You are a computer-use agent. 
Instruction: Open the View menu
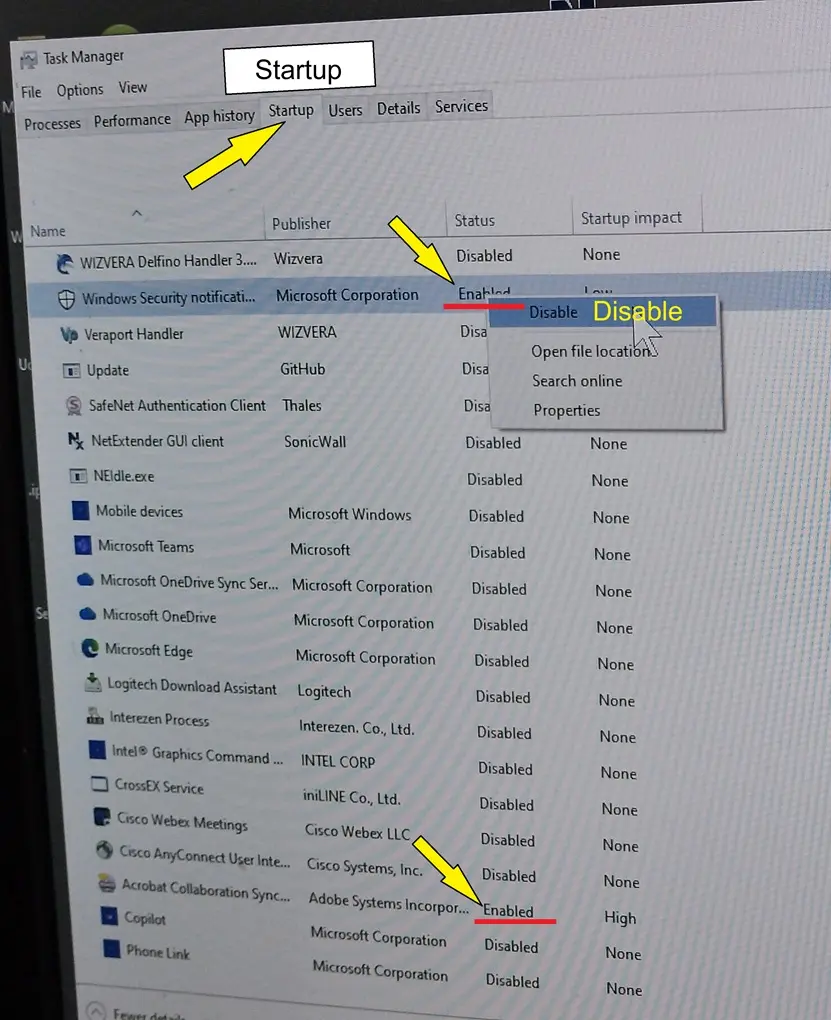(x=133, y=87)
